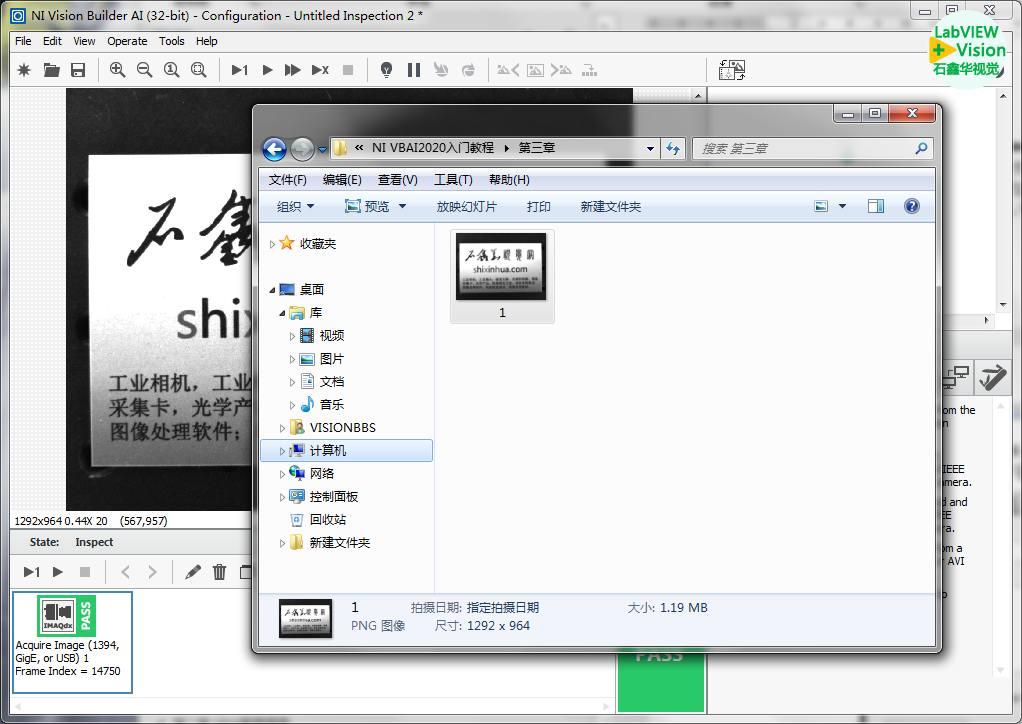Open the 组织 dropdown menu

295,206
